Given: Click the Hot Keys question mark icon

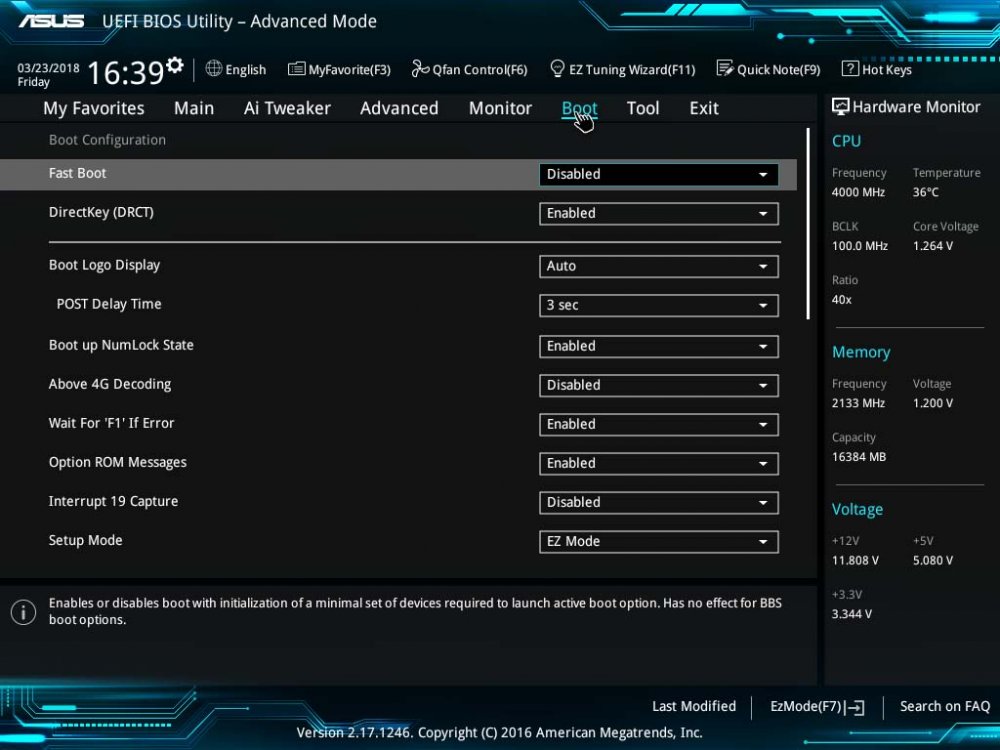Looking at the screenshot, I should (x=849, y=68).
